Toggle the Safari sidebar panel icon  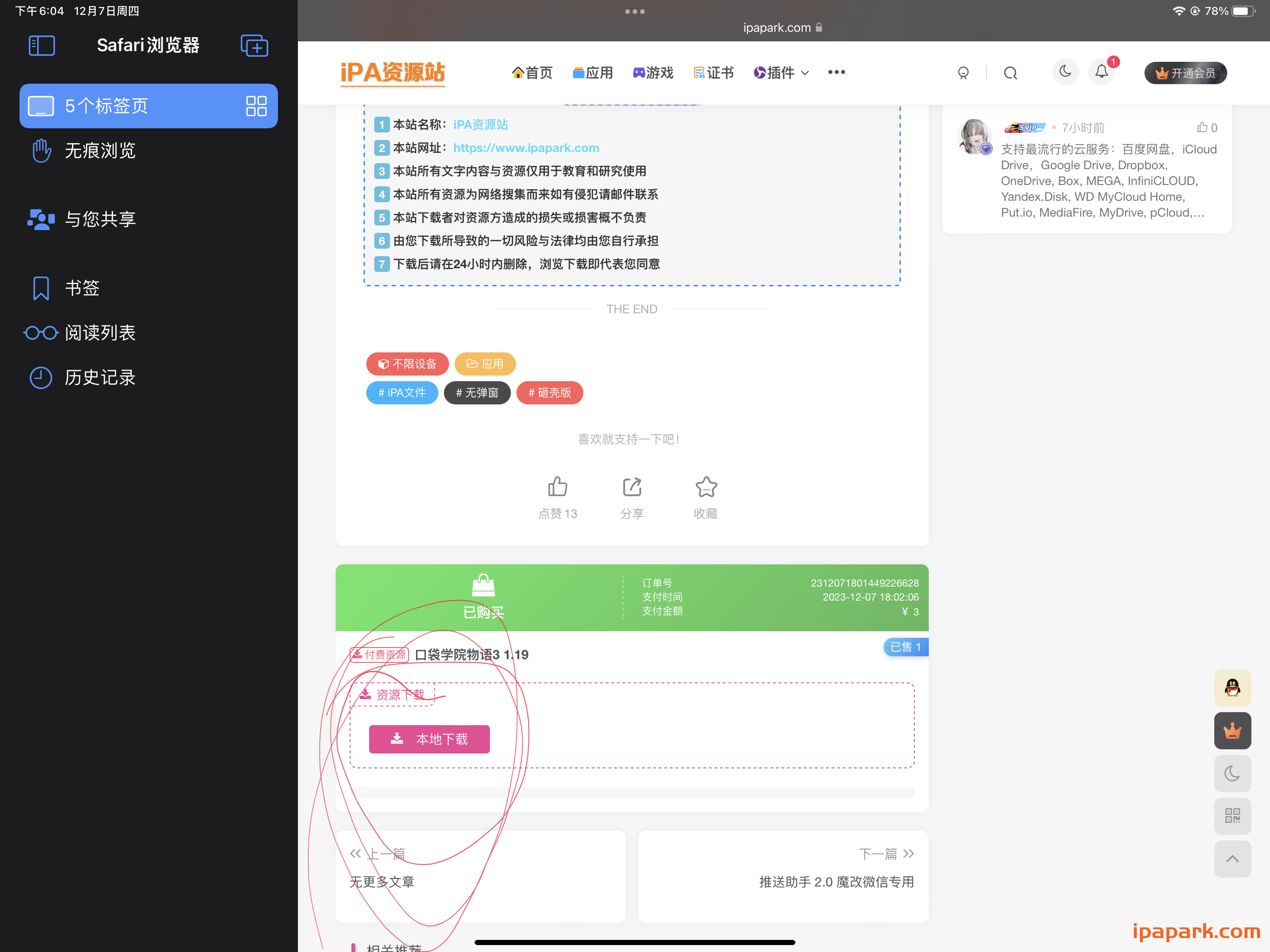pyautogui.click(x=41, y=46)
